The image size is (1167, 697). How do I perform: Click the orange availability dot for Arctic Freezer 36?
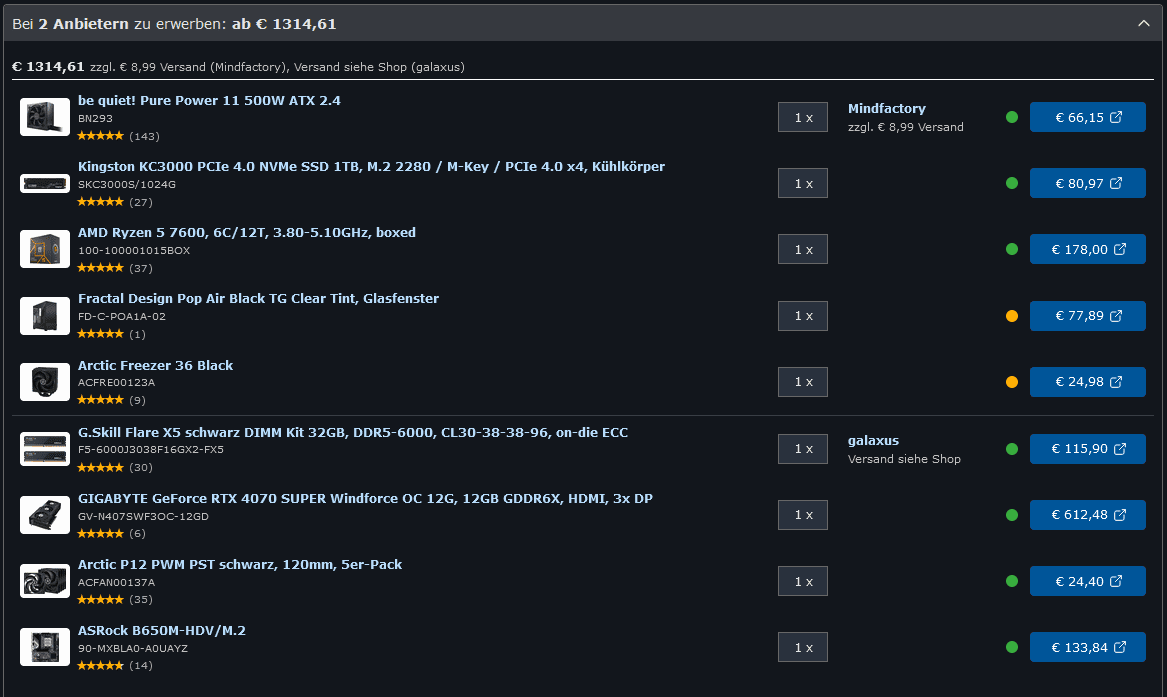[1011, 382]
